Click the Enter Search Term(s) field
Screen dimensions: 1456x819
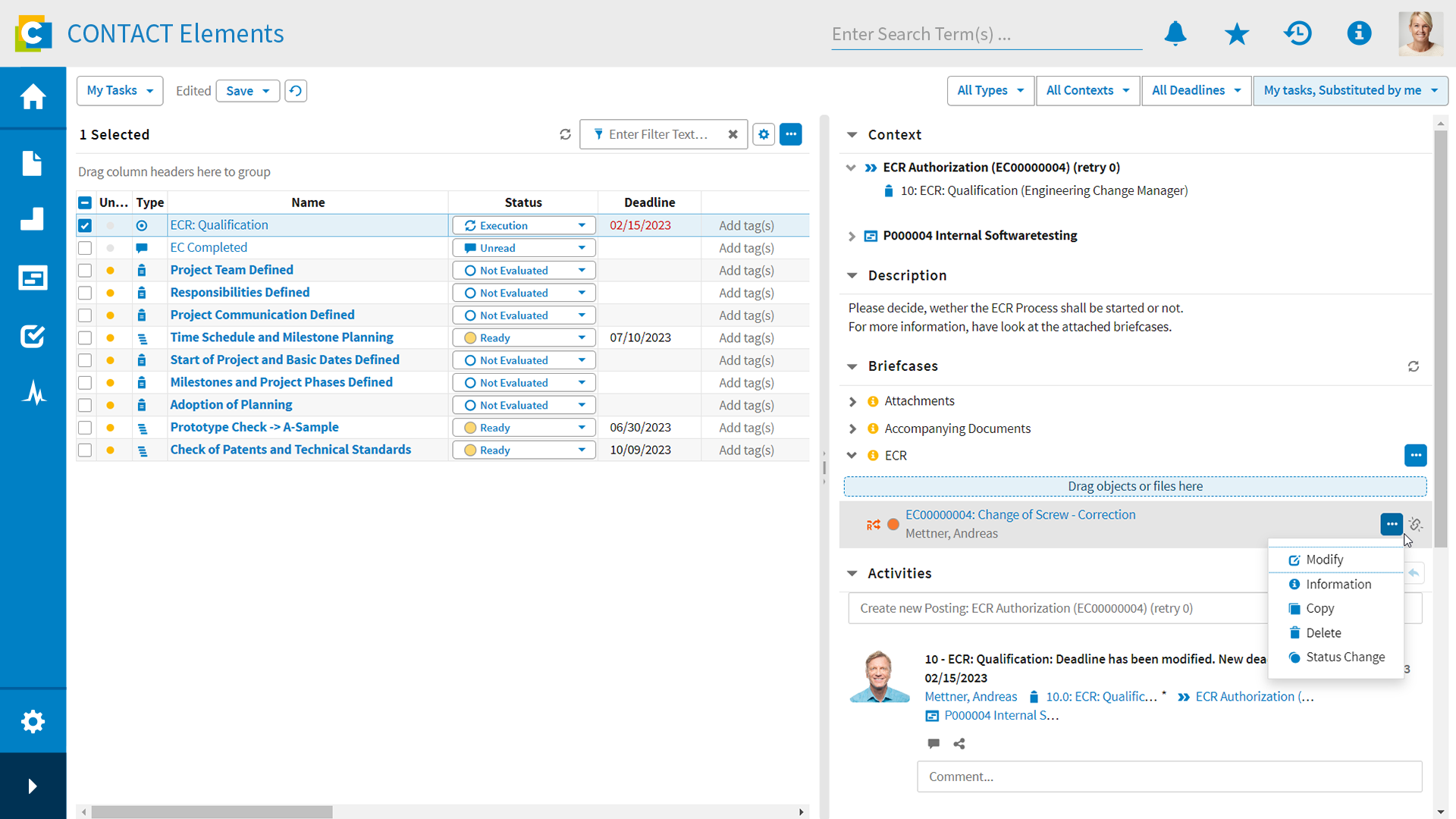(x=986, y=34)
